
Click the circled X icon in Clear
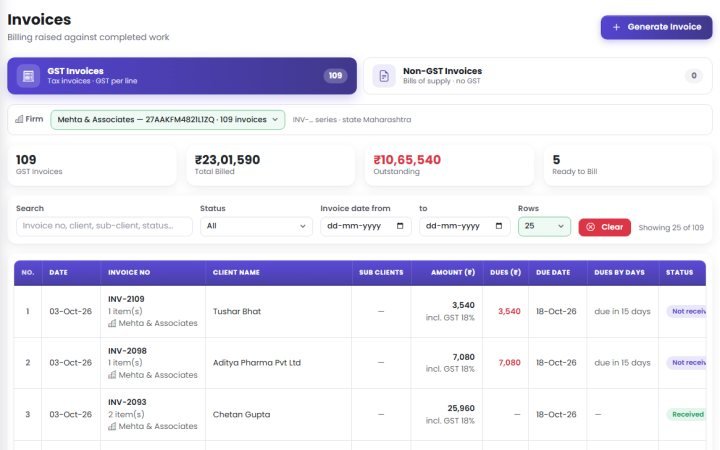591,227
